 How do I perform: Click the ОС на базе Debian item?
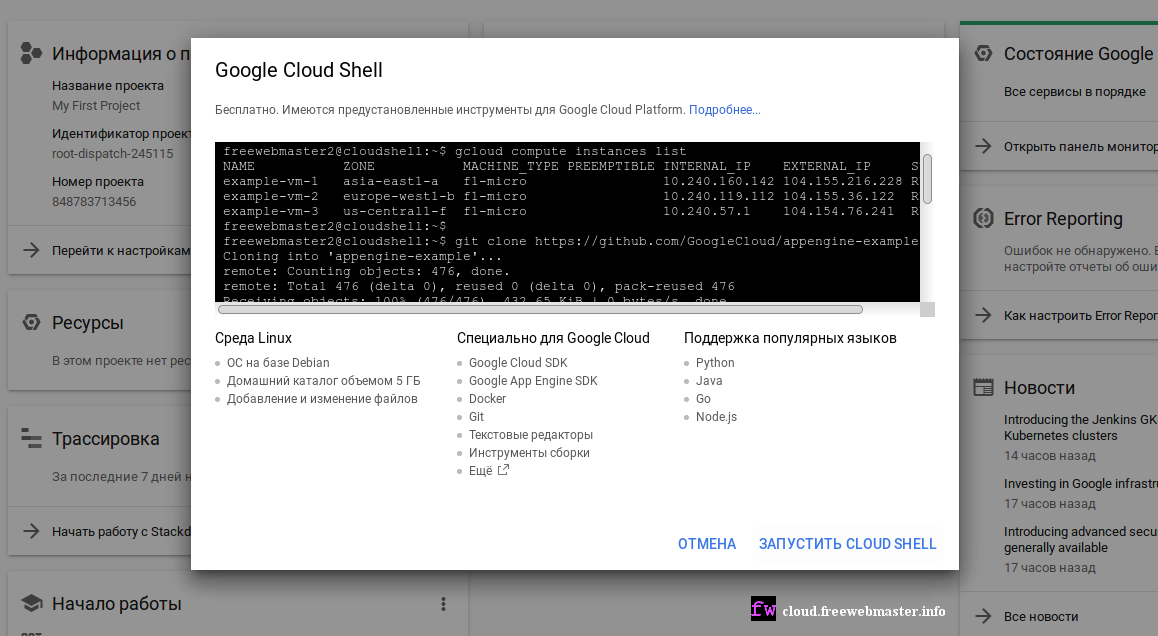click(278, 363)
